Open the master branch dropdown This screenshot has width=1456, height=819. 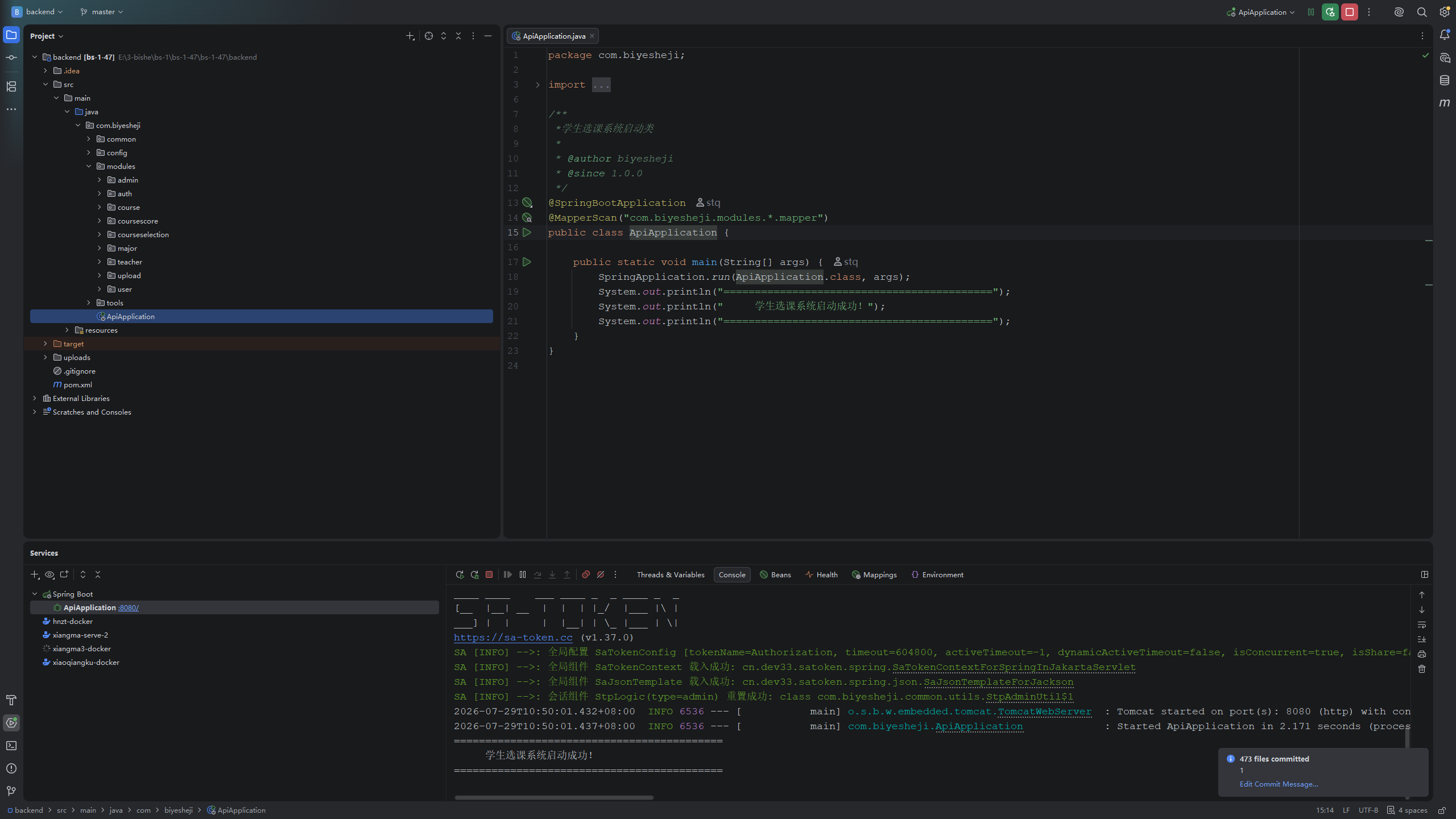pos(102,12)
